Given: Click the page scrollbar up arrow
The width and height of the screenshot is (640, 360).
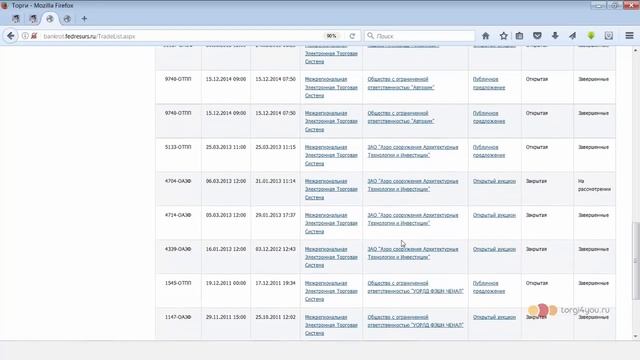Looking at the screenshot, I should (636, 50).
